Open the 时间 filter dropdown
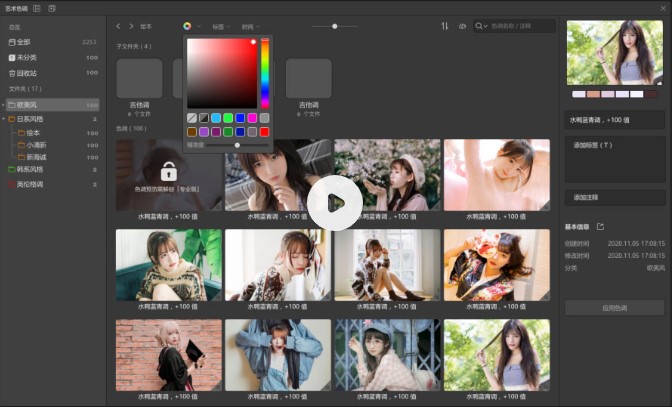The height and width of the screenshot is (407, 672). pyautogui.click(x=250, y=26)
